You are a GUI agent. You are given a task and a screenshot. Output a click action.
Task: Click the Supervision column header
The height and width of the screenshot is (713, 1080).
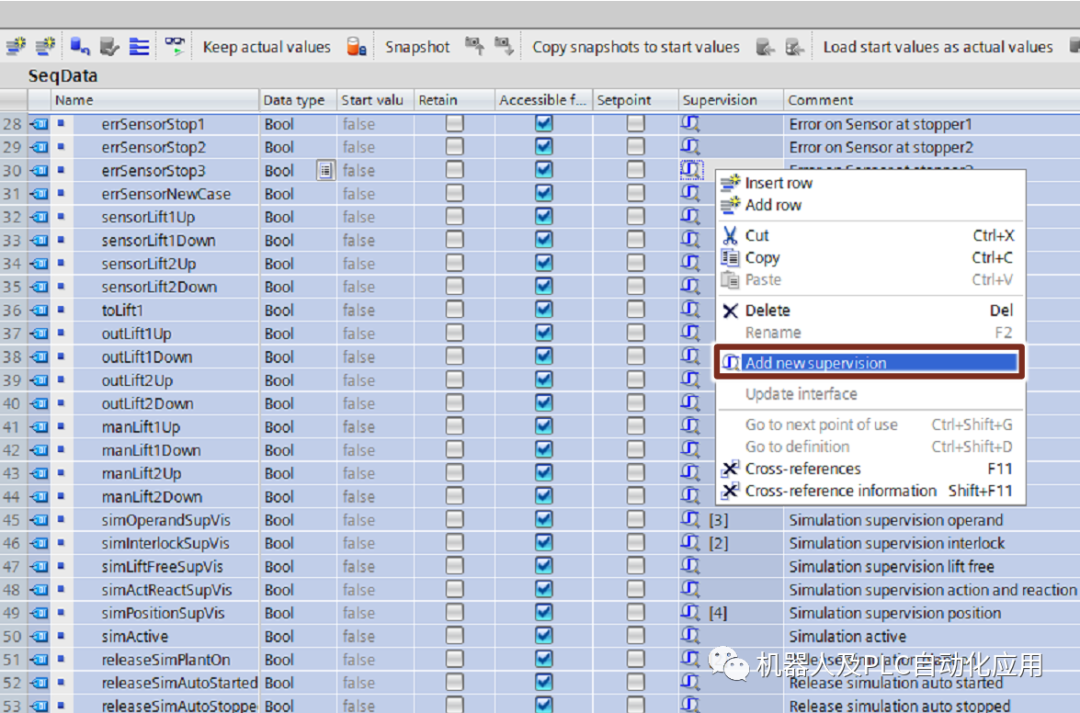pyautogui.click(x=731, y=100)
